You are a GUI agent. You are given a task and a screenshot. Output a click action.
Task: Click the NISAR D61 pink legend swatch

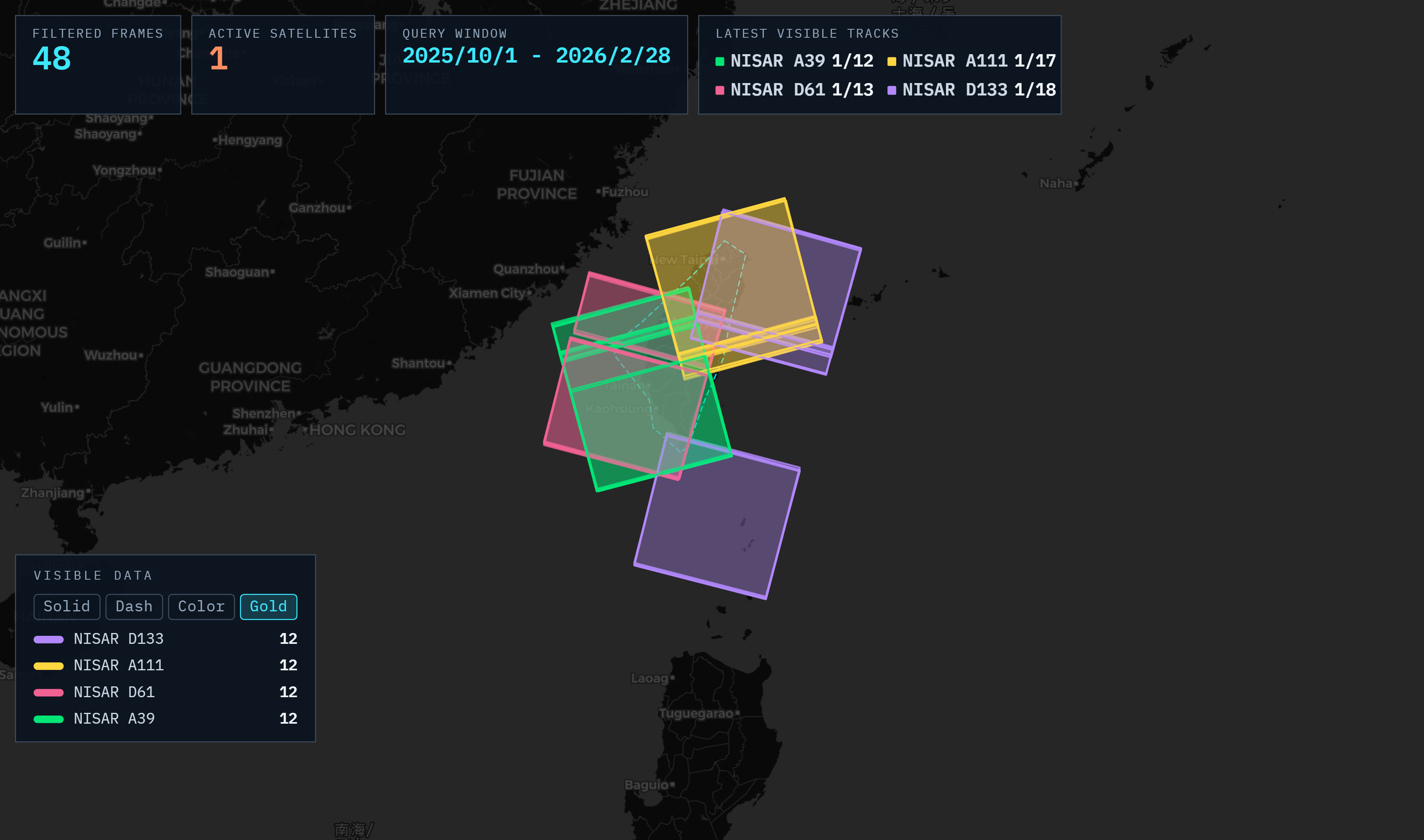tap(49, 692)
